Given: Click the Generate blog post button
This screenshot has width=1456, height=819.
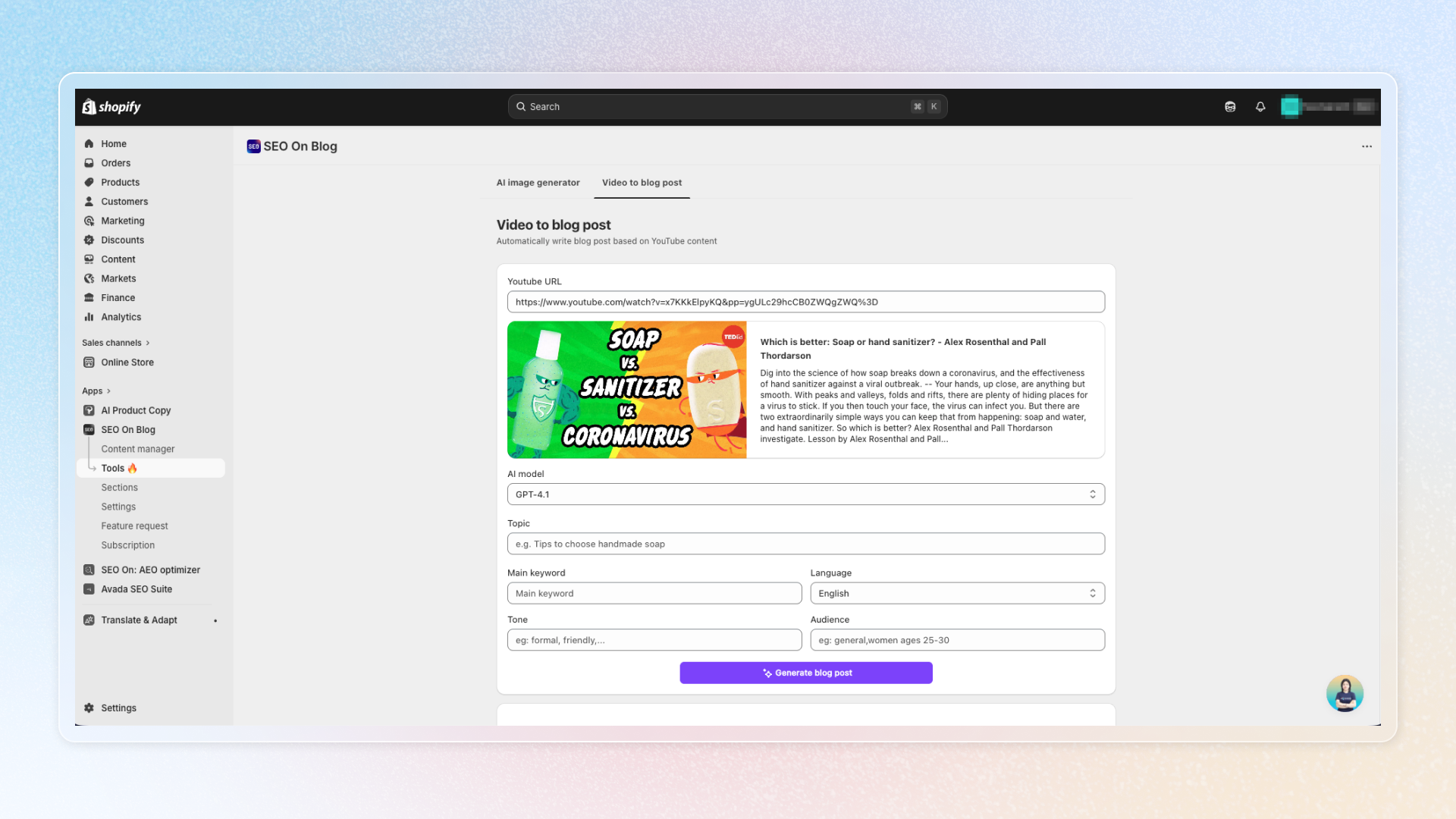Looking at the screenshot, I should coord(805,673).
